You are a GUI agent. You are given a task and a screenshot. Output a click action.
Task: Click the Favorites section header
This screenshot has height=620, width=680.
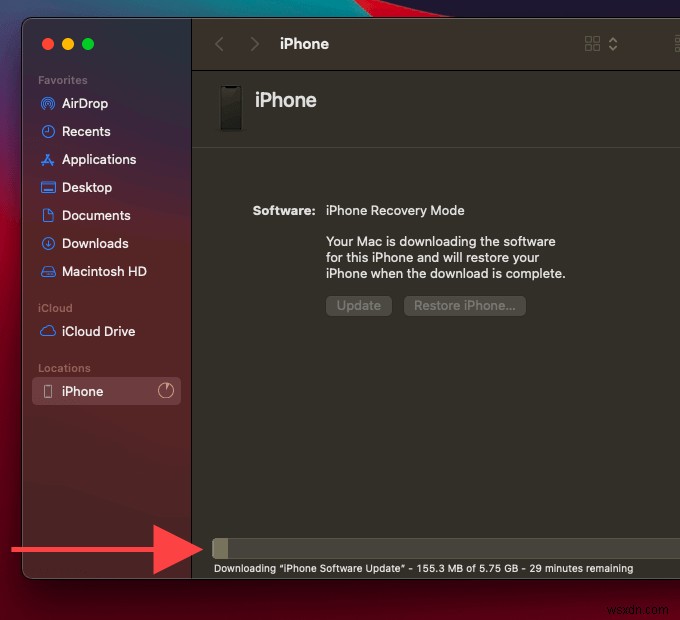click(63, 80)
